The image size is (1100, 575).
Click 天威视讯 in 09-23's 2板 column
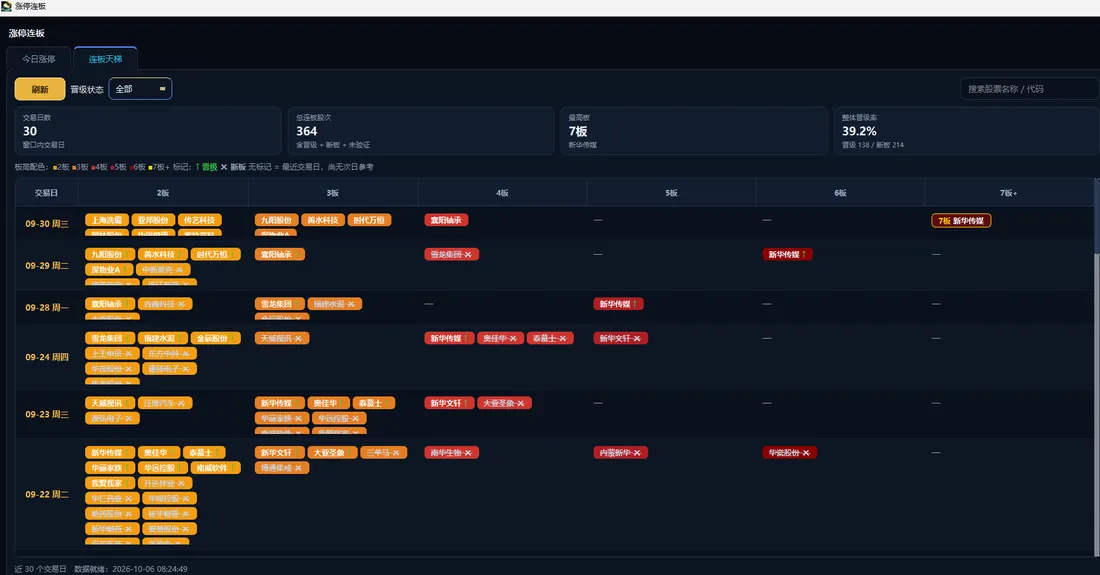[x=110, y=403]
